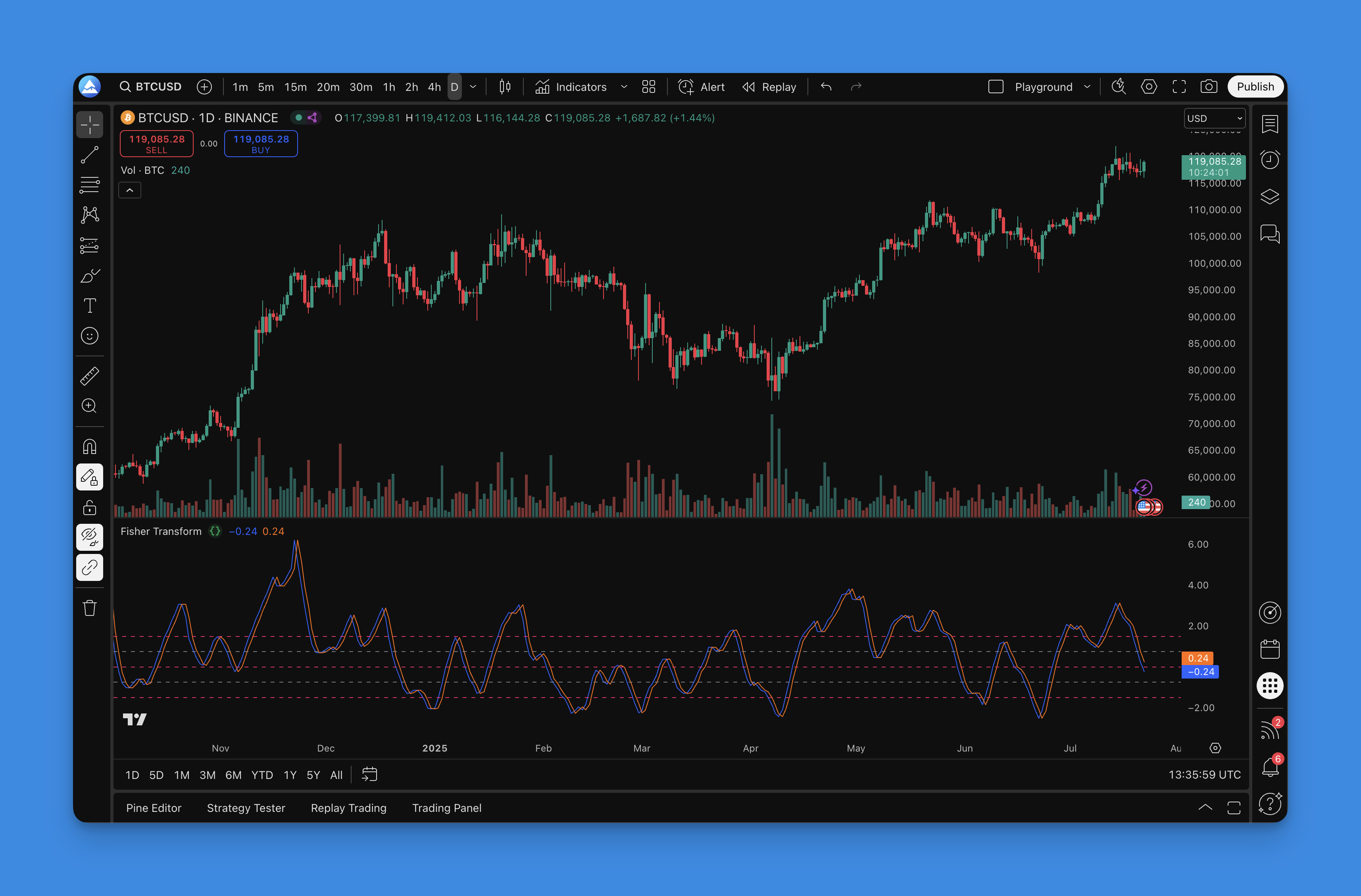Open the Strategy Tester tab
Image resolution: width=1361 pixels, height=896 pixels.
[x=246, y=808]
